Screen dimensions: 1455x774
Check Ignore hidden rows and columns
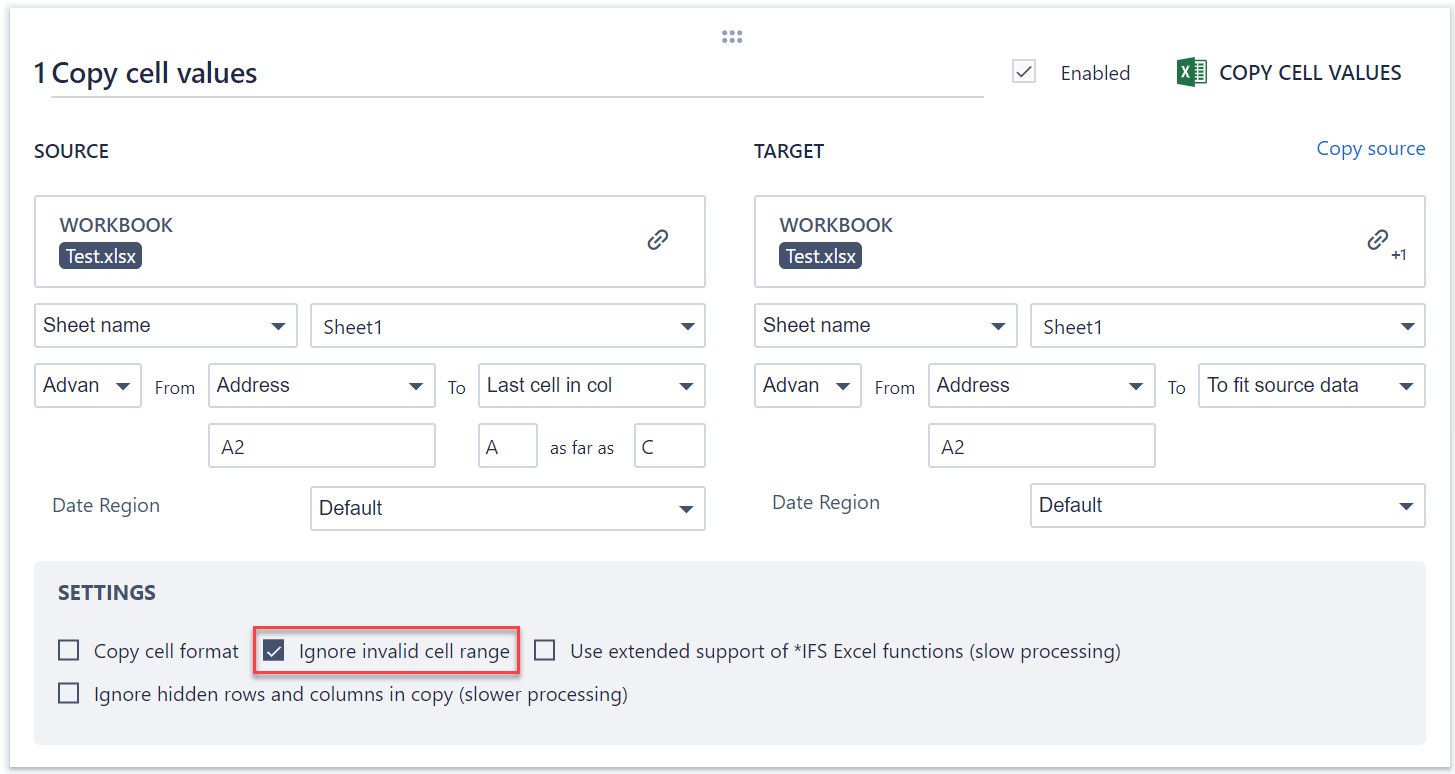(69, 693)
